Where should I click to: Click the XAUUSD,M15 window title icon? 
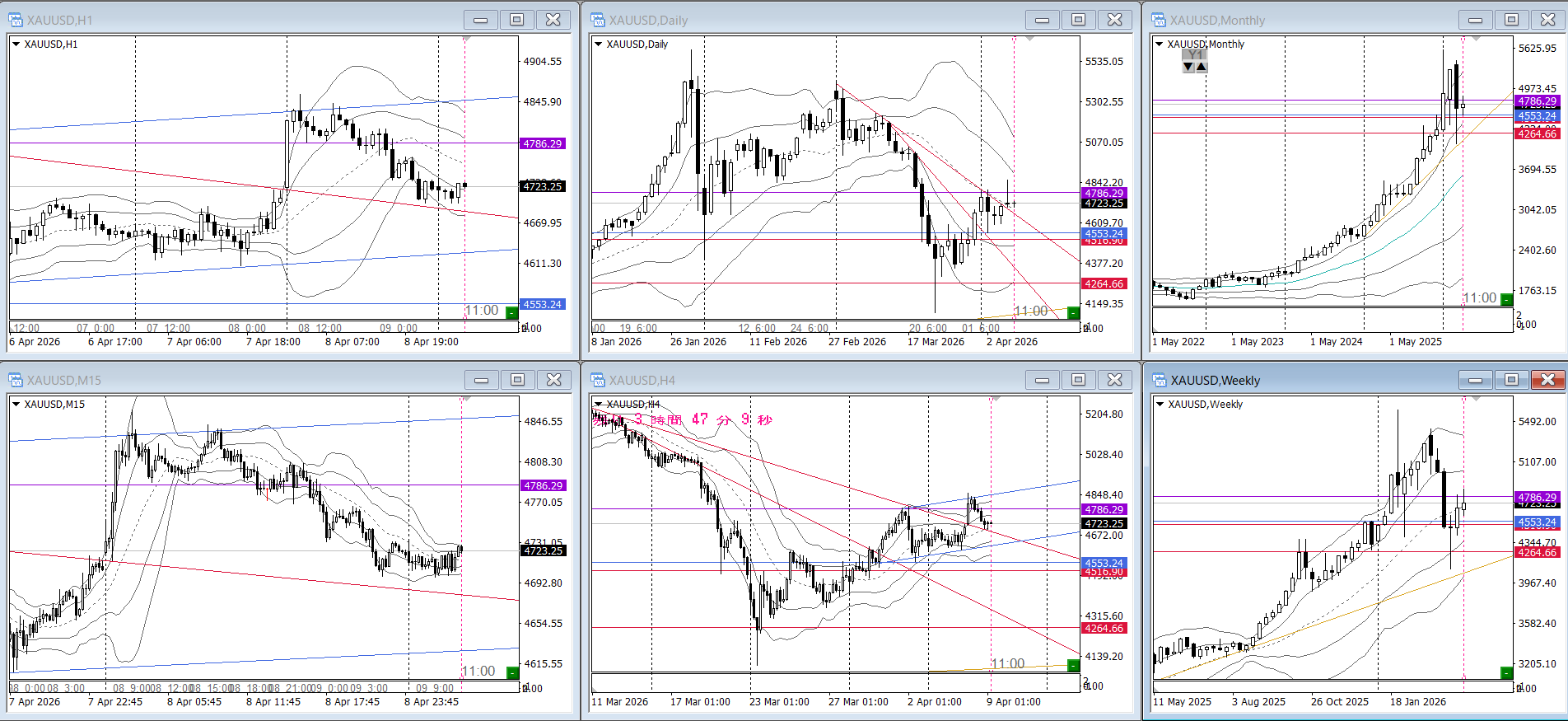(16, 380)
